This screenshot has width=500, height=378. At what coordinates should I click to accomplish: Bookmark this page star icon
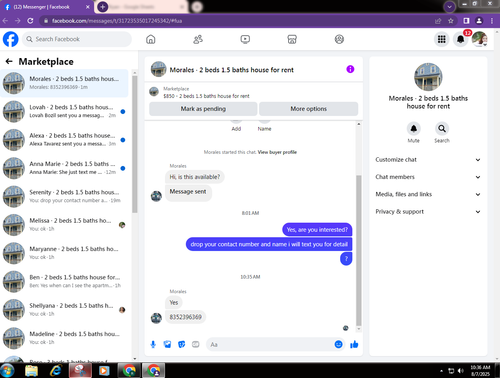click(451, 21)
